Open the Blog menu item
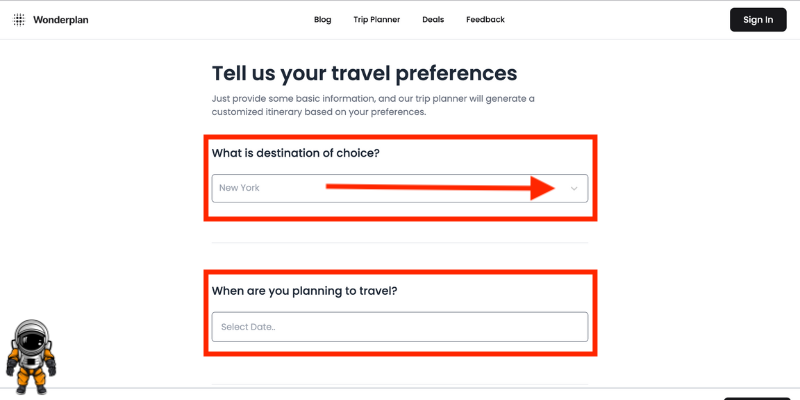 click(322, 19)
